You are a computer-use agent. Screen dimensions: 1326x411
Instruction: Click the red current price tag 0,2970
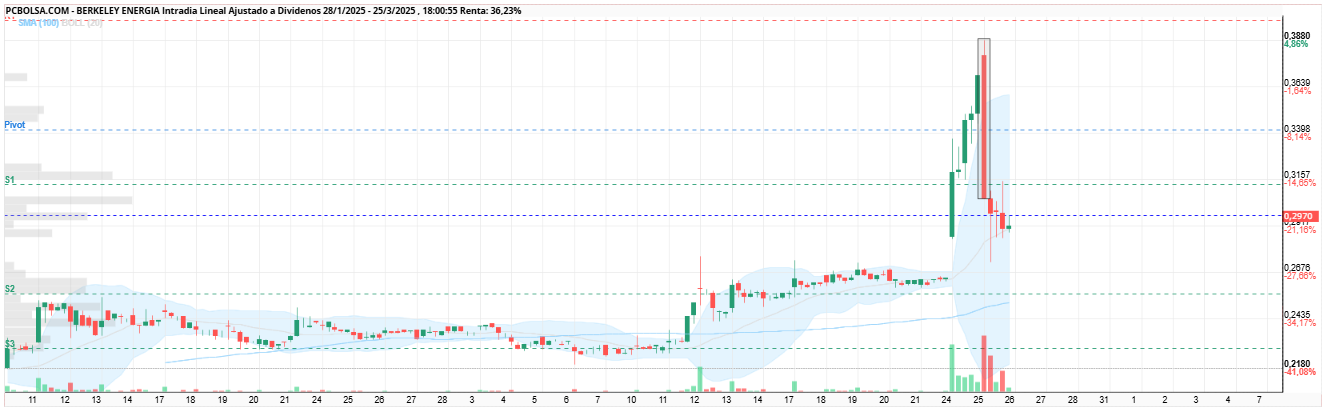[1302, 216]
